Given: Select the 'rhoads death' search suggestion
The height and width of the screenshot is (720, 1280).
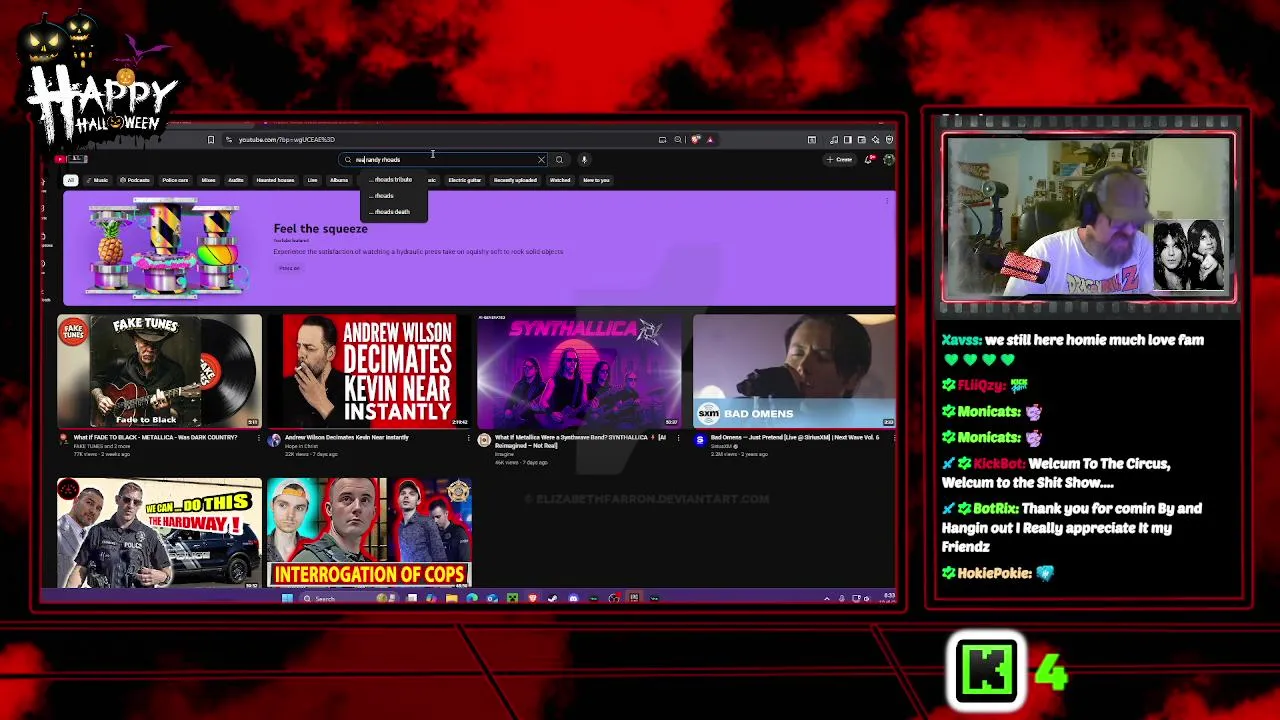Looking at the screenshot, I should (x=394, y=212).
